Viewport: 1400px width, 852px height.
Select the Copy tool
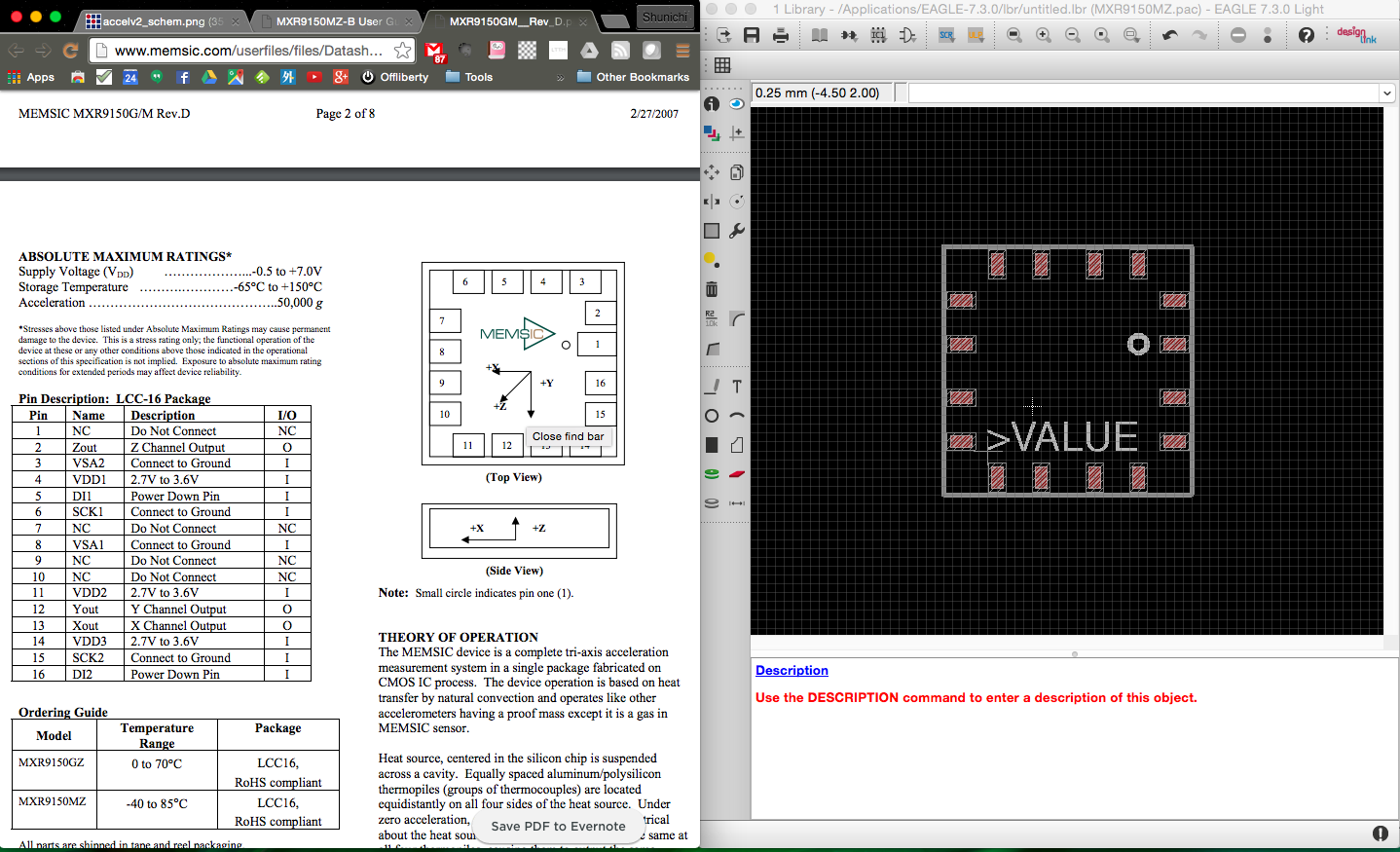click(x=737, y=172)
